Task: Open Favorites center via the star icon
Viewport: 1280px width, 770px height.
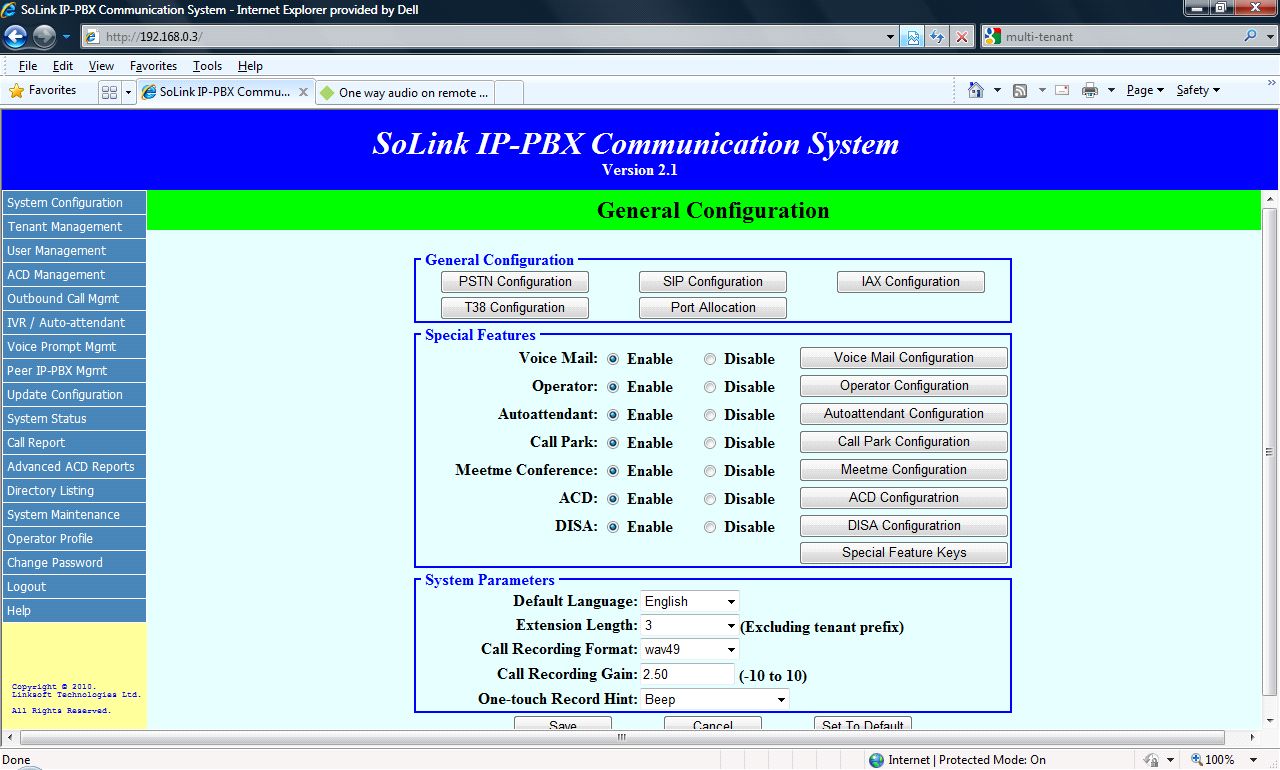Action: tap(17, 90)
